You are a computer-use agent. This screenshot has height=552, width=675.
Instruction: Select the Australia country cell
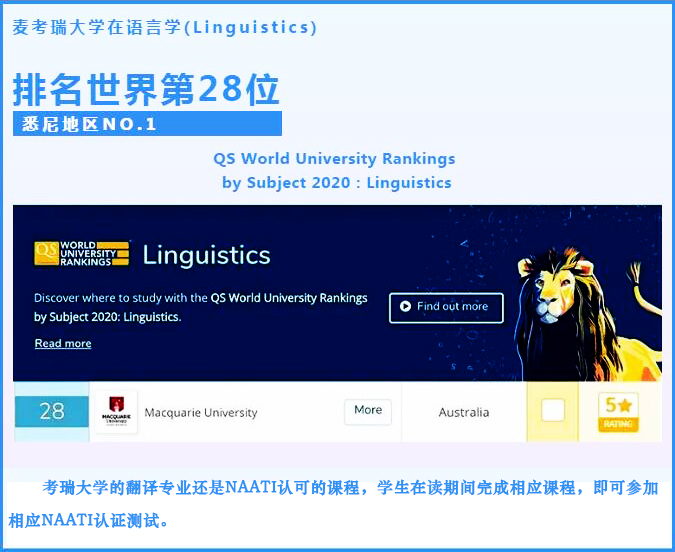pyautogui.click(x=464, y=412)
